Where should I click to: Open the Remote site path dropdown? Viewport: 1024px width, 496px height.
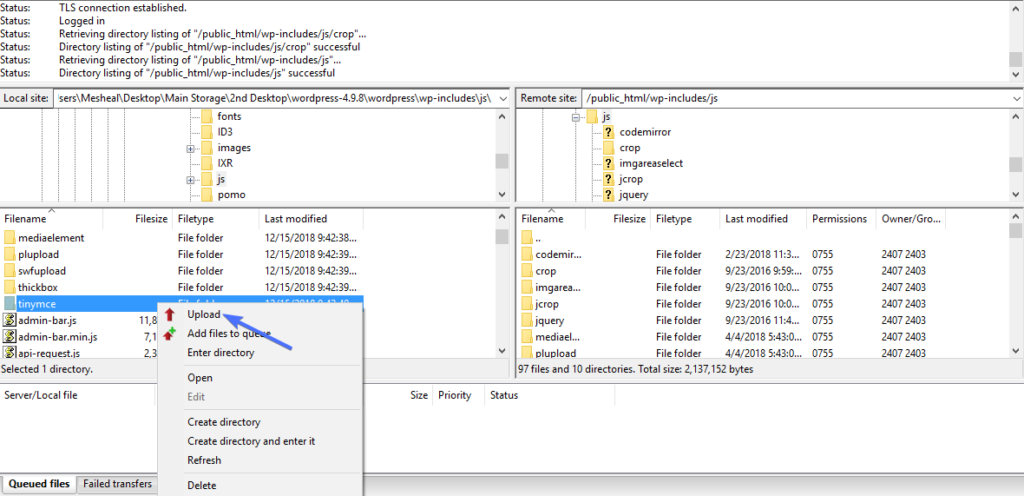click(1015, 98)
